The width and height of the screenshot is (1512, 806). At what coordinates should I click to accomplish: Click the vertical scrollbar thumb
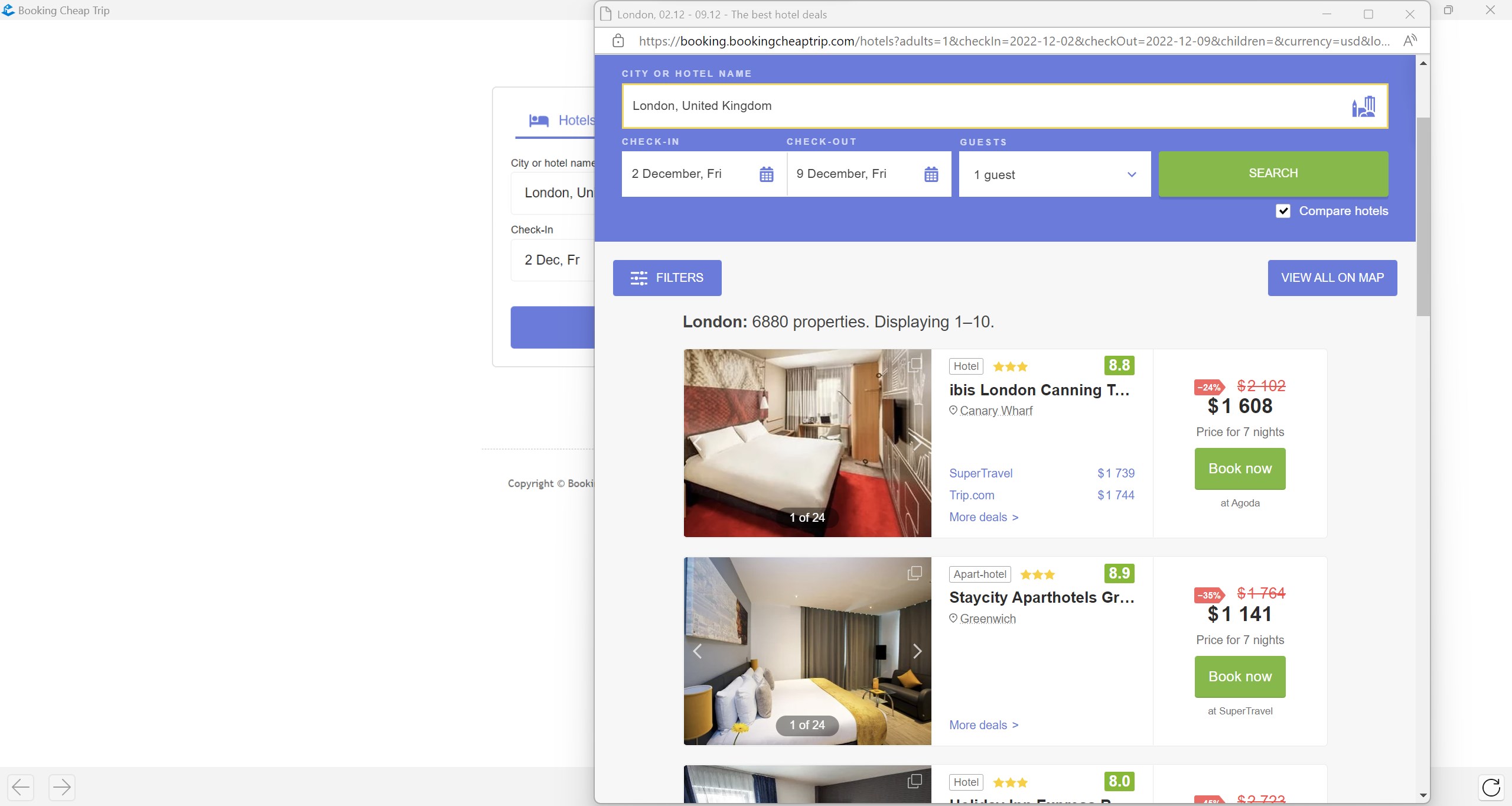click(x=1423, y=216)
